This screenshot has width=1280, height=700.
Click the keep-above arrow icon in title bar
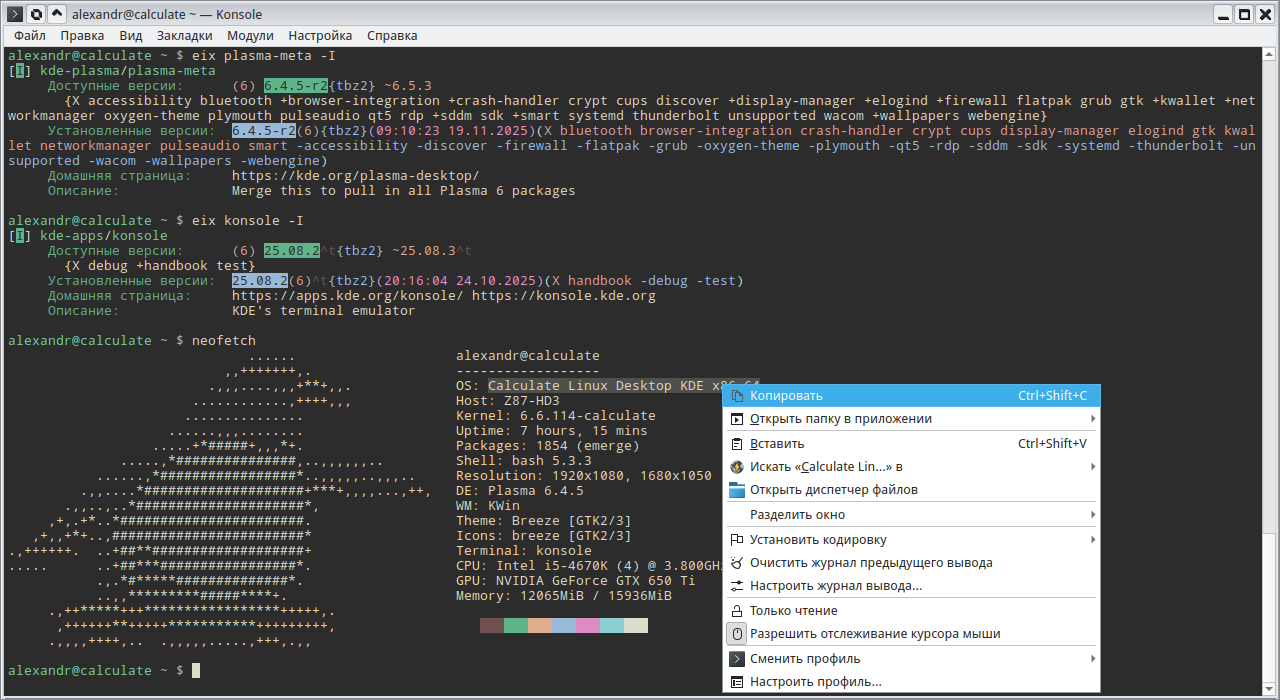pos(57,13)
